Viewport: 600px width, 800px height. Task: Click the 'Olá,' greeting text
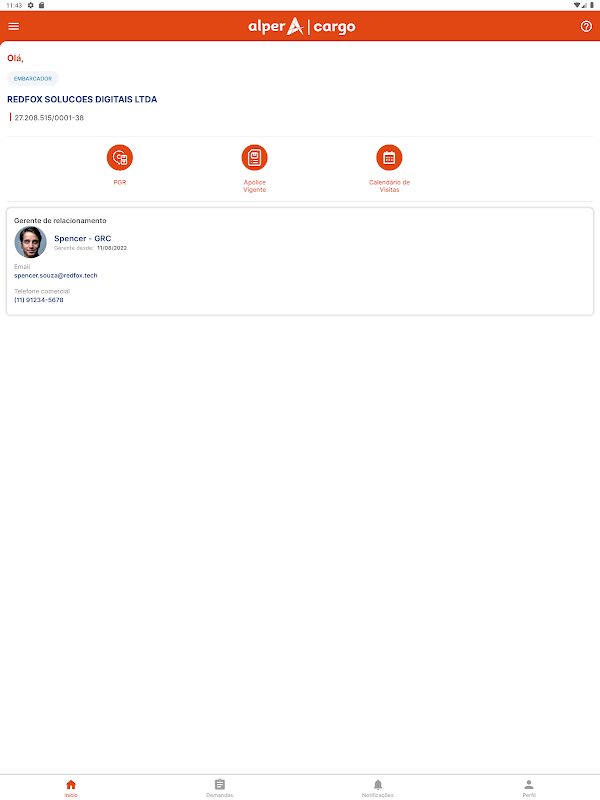(15, 58)
